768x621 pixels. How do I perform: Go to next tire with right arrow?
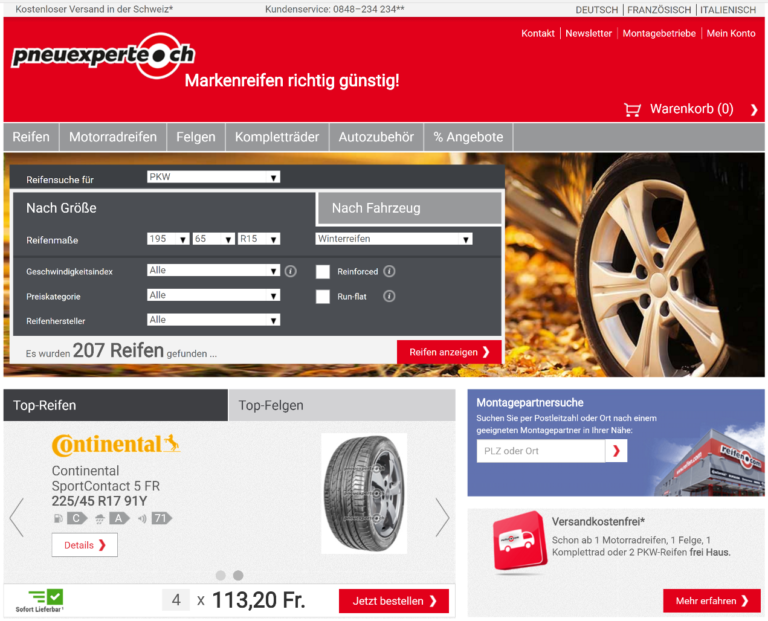(442, 516)
